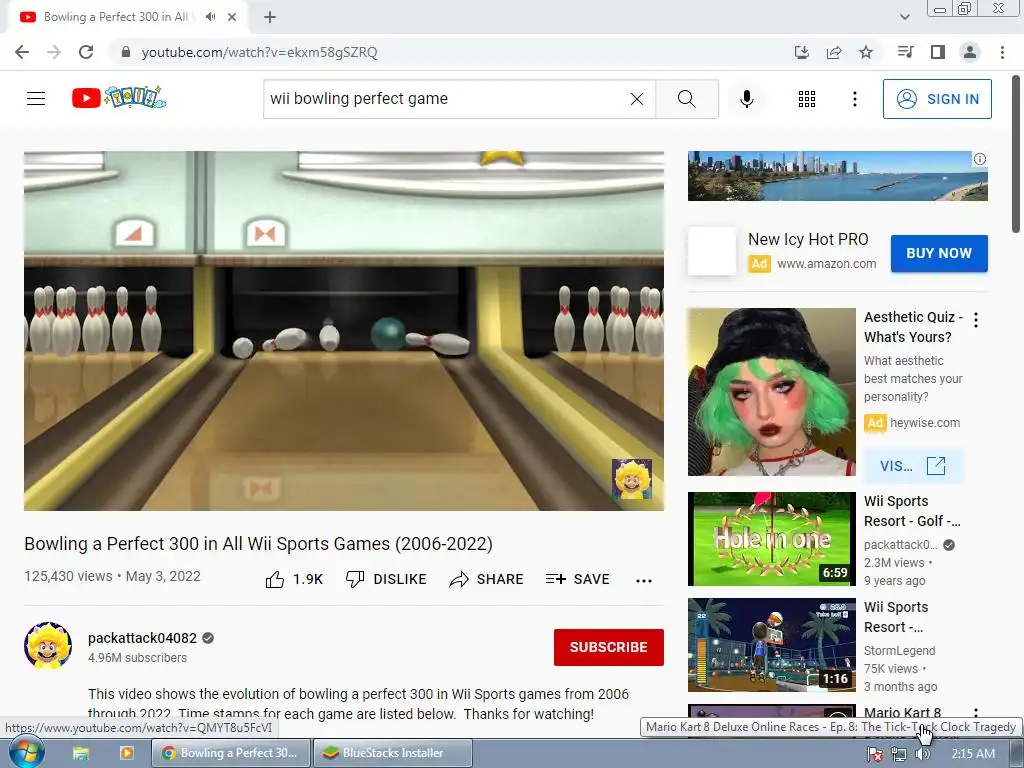Subscribe to packattack04082 channel

coord(609,647)
